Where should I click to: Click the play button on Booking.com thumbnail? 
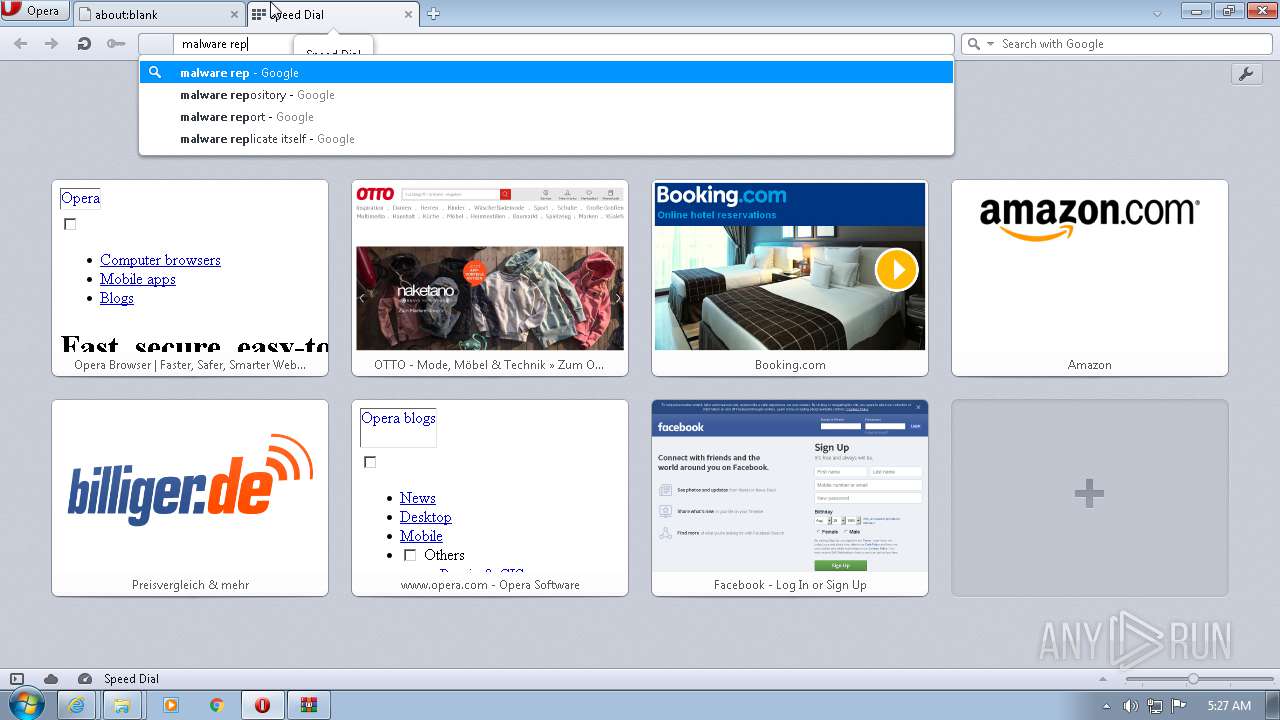pyautogui.click(x=896, y=270)
